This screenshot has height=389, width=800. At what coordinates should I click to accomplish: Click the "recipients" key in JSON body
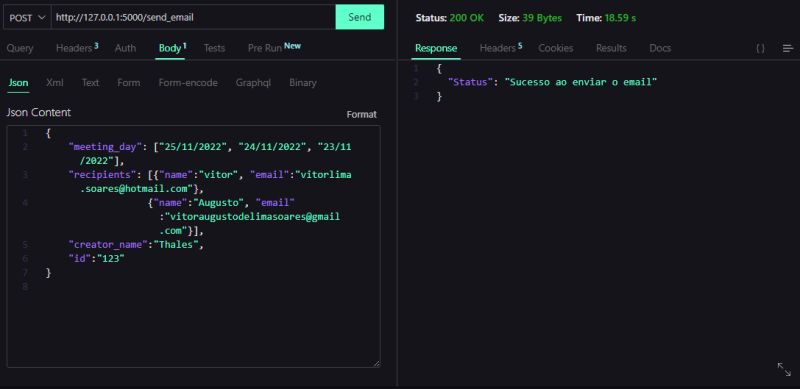click(x=104, y=175)
